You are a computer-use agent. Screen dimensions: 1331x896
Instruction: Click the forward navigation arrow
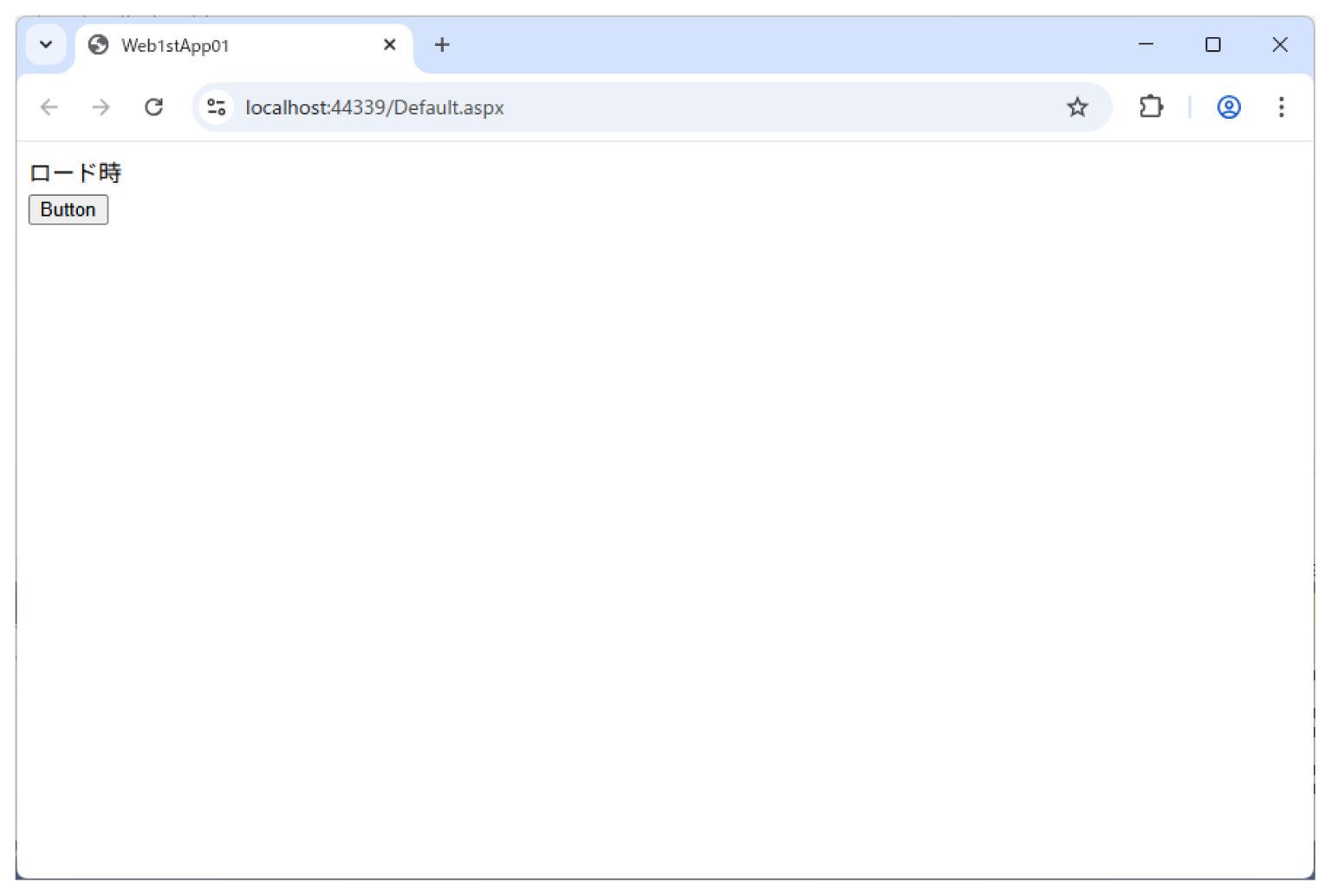pos(101,107)
